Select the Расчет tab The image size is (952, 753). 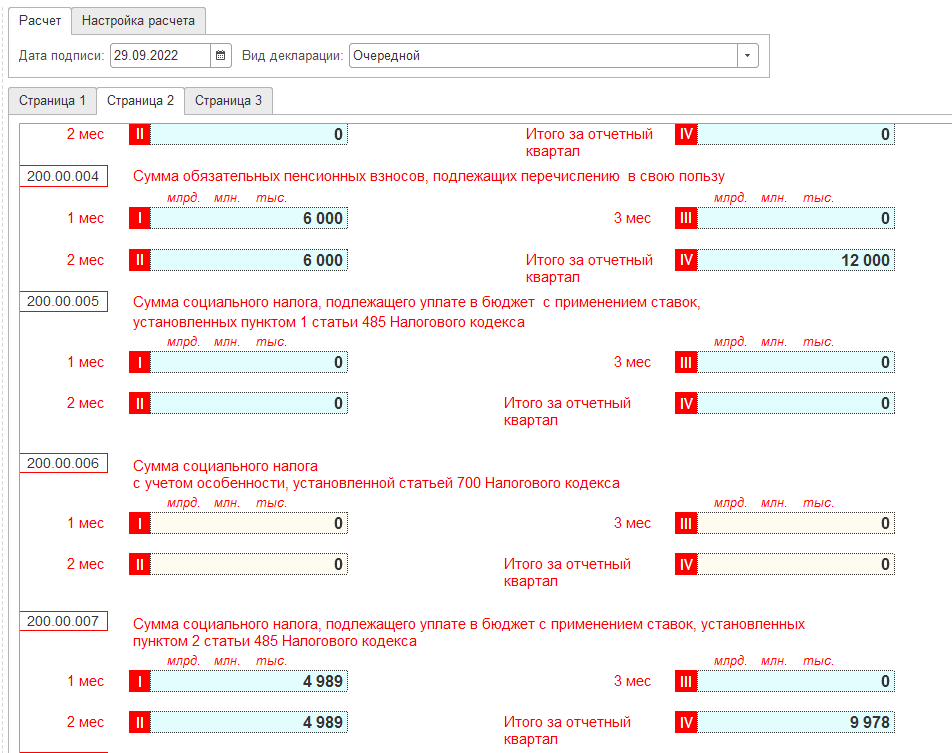coord(40,20)
